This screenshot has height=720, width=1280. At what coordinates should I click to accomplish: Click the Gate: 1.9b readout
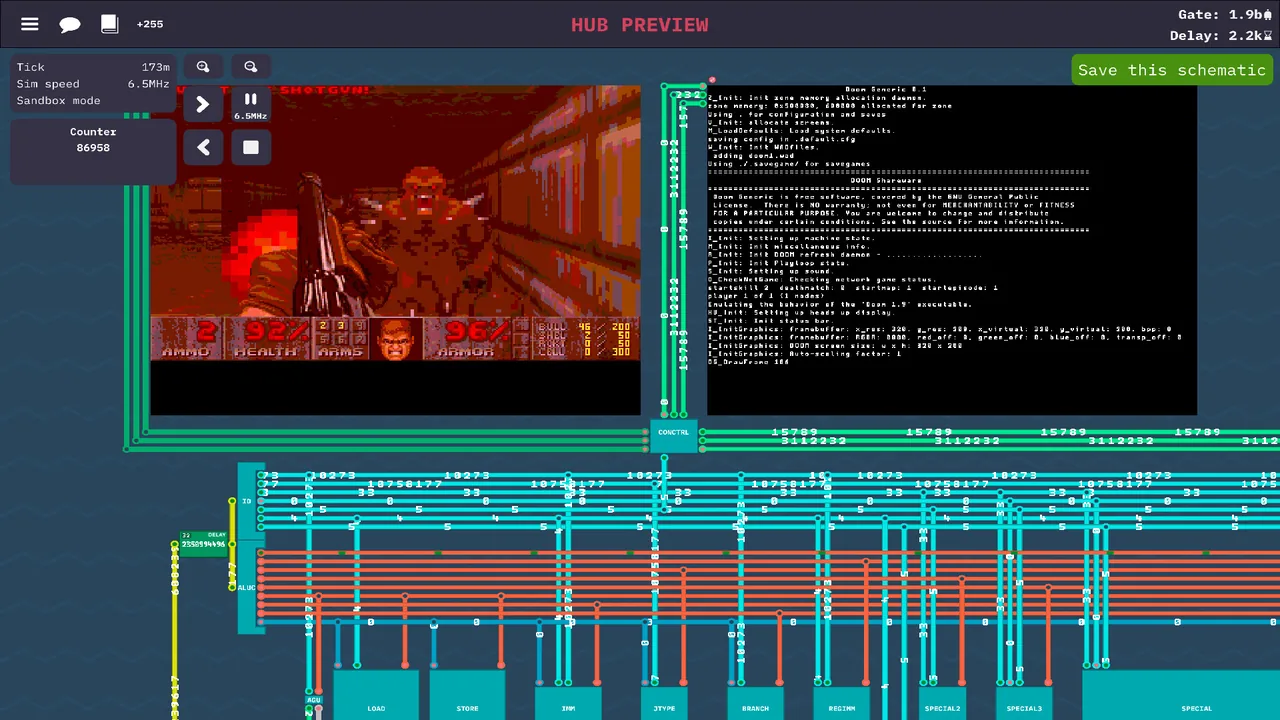(1225, 15)
